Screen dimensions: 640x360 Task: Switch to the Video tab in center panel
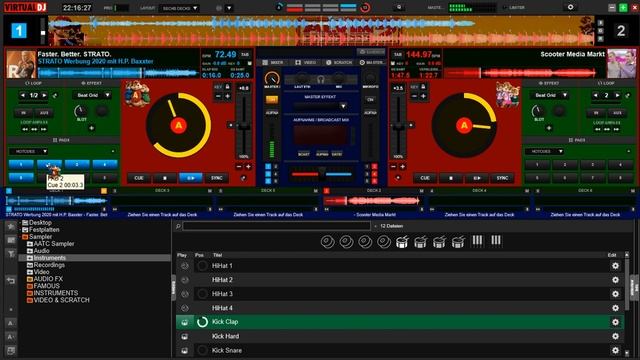point(305,62)
